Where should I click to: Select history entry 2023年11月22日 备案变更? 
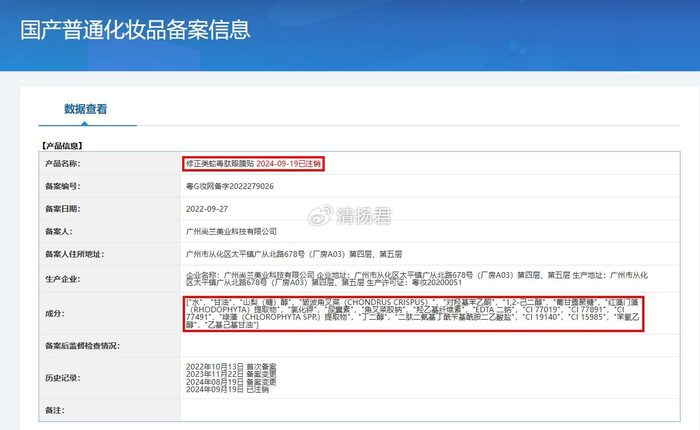[x=231, y=374]
